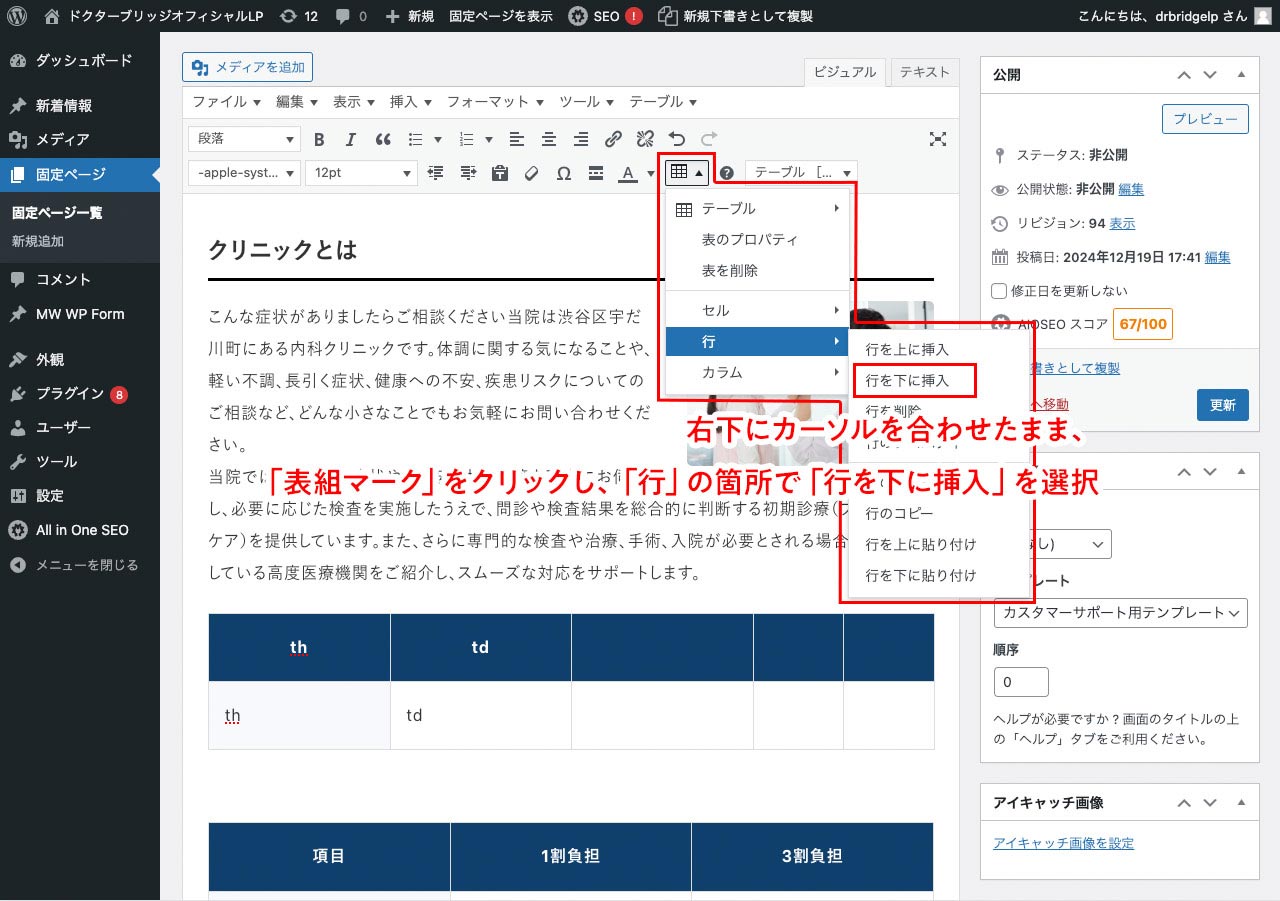Click the increase indent icon
The width and height of the screenshot is (1280, 901).
click(468, 173)
